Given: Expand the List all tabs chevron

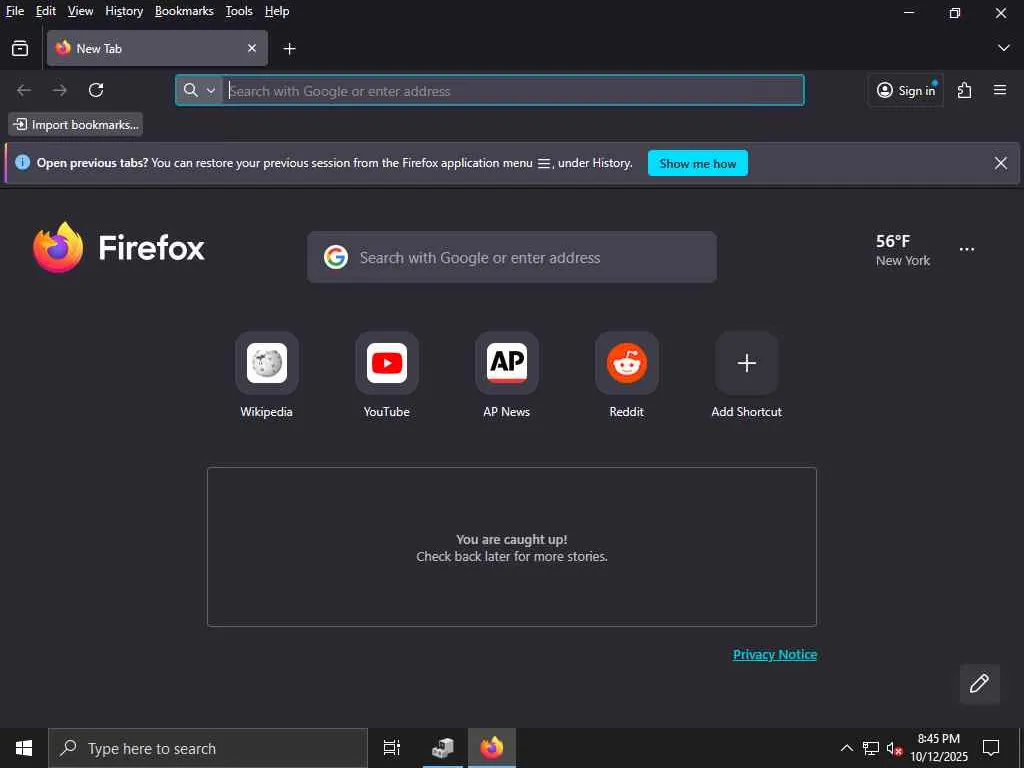Looking at the screenshot, I should point(1004,48).
